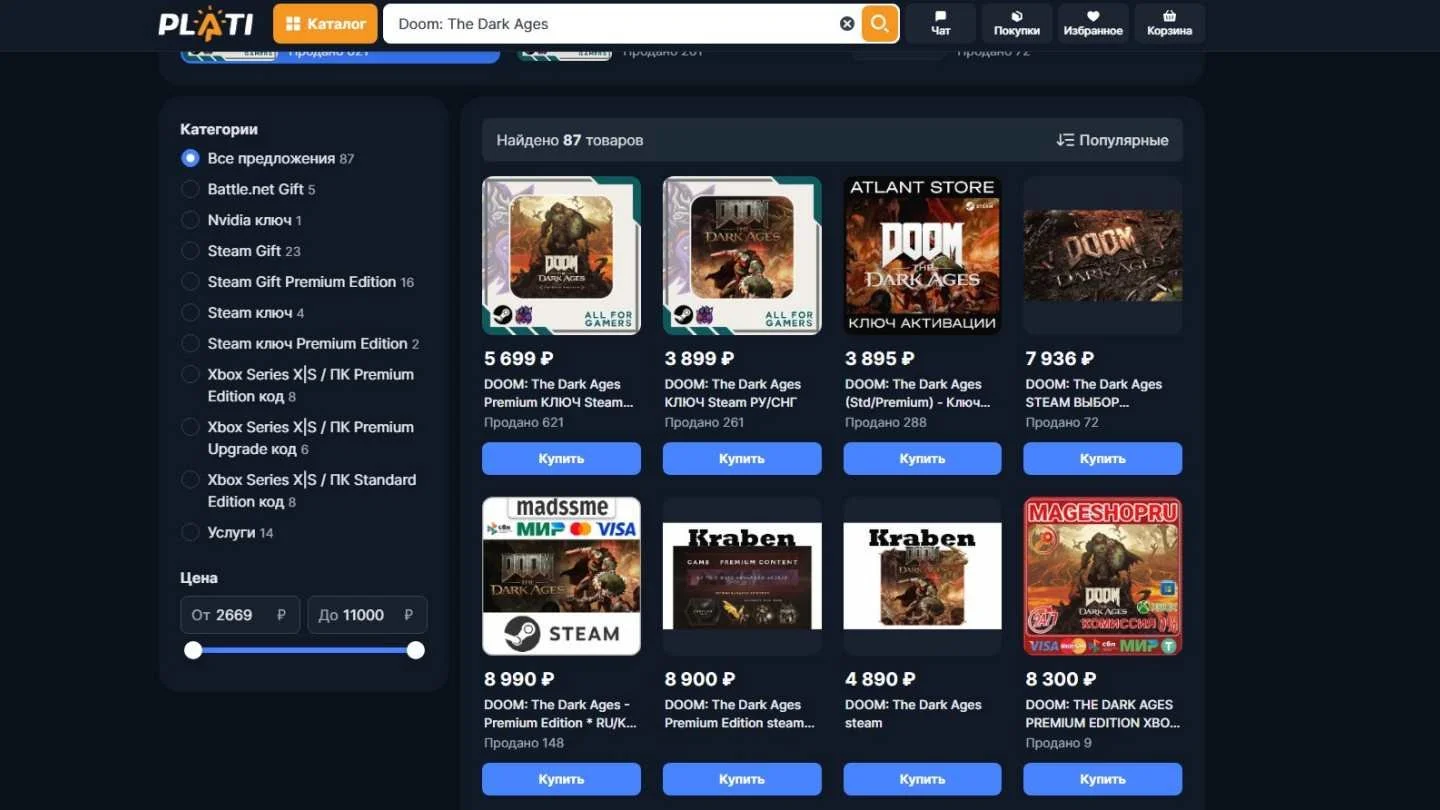Open title link Premium Edition * RU/K…

click(x=561, y=714)
